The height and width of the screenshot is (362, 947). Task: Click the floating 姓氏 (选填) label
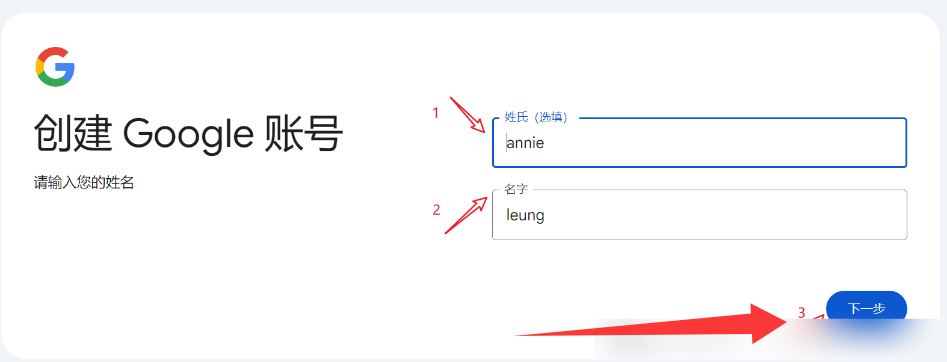point(536,117)
